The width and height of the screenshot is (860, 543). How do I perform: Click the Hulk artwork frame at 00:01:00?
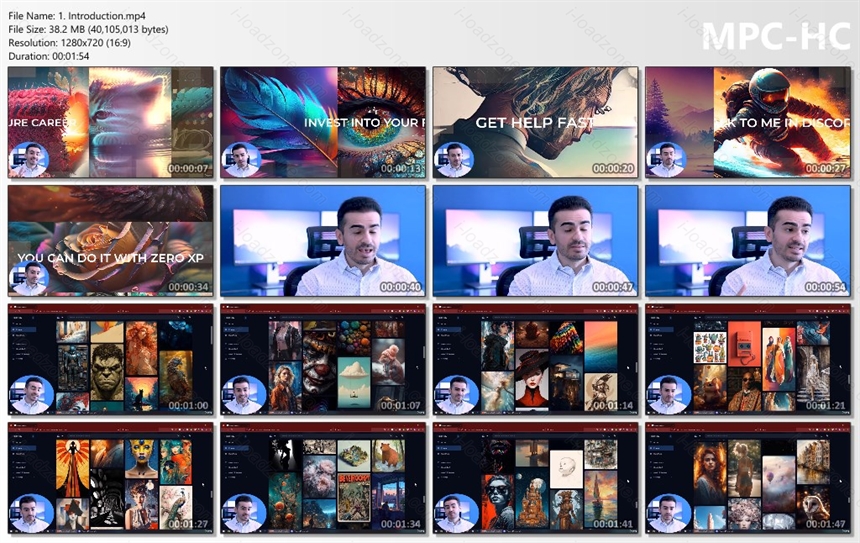[x=111, y=360]
